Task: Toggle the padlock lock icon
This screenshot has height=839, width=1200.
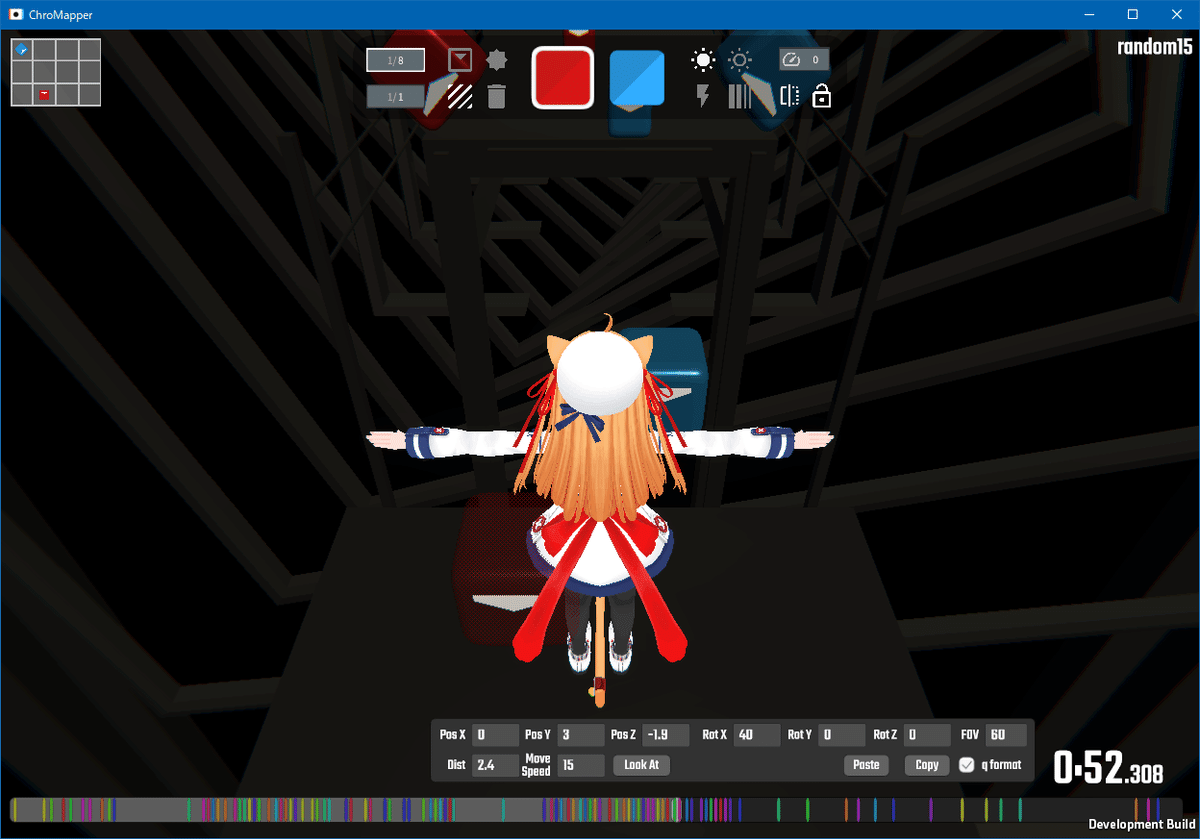Action: pos(822,96)
